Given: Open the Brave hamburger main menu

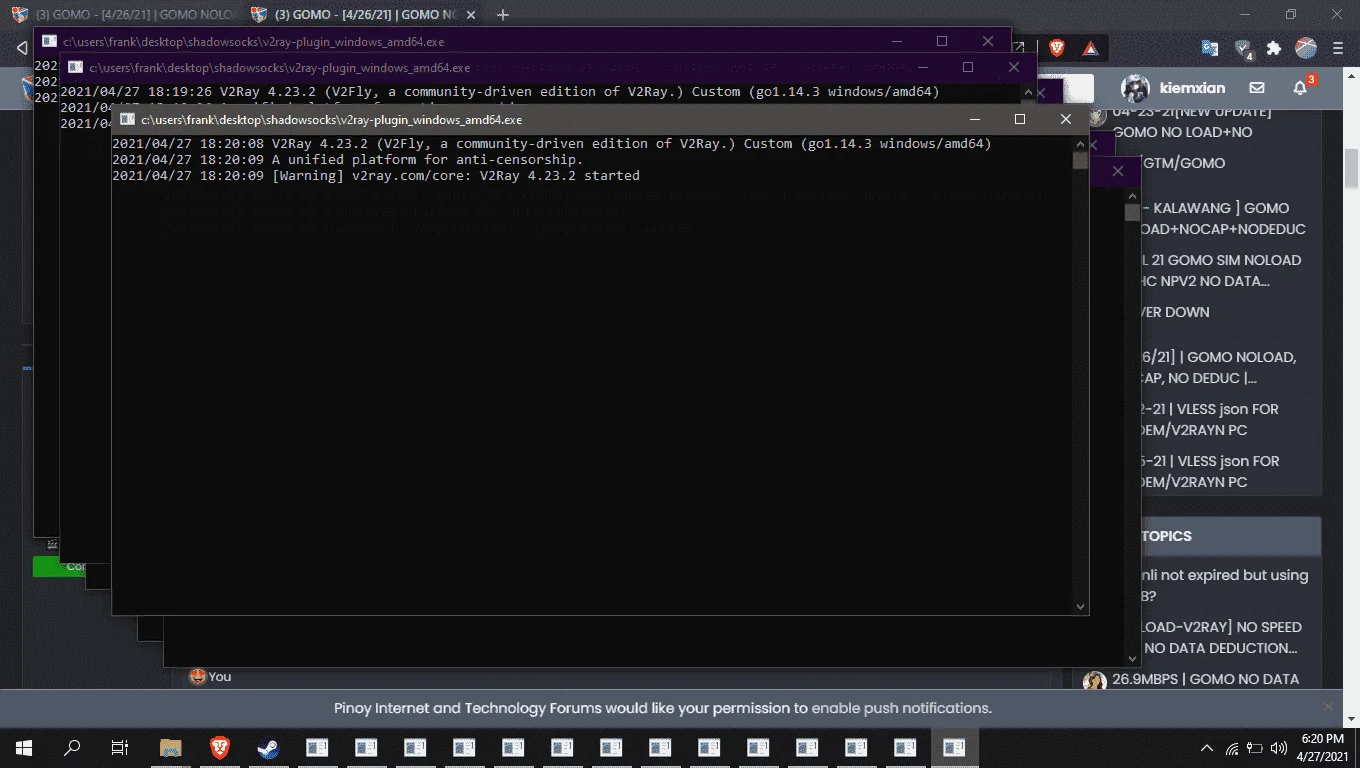Looking at the screenshot, I should (1338, 47).
